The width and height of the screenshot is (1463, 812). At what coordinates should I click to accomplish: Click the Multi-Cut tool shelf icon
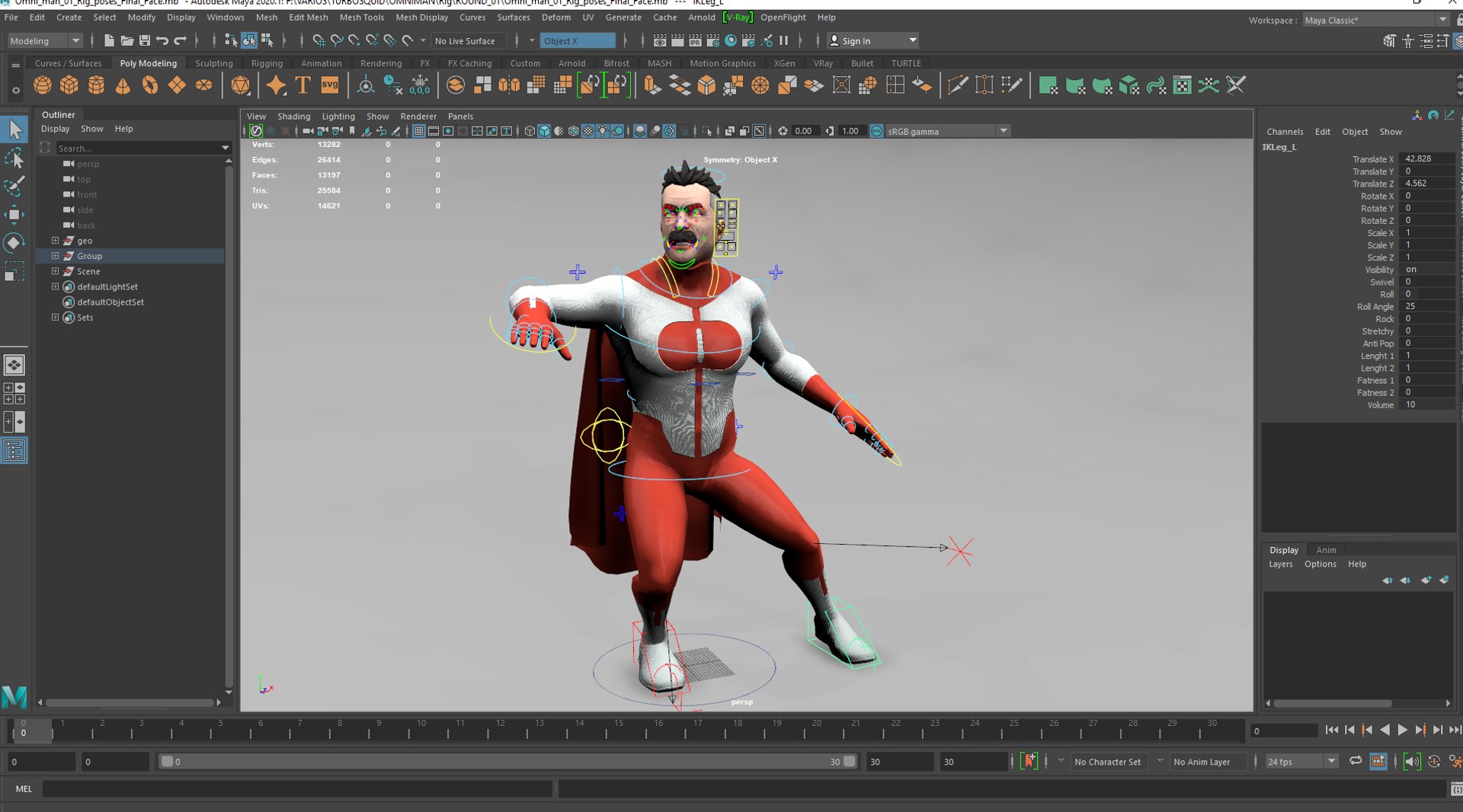click(x=957, y=85)
